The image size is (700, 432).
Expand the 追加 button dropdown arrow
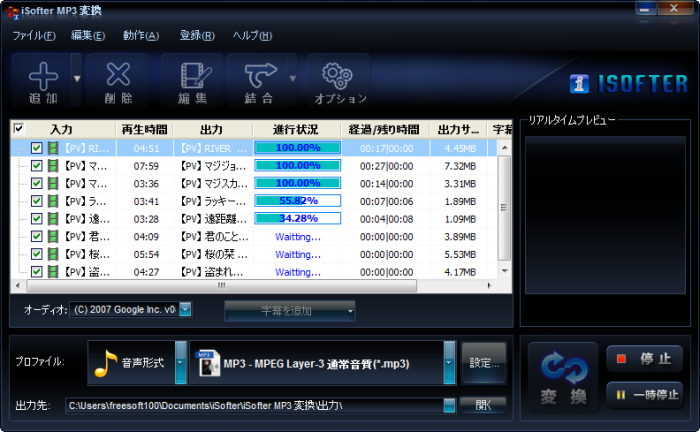pos(77,79)
